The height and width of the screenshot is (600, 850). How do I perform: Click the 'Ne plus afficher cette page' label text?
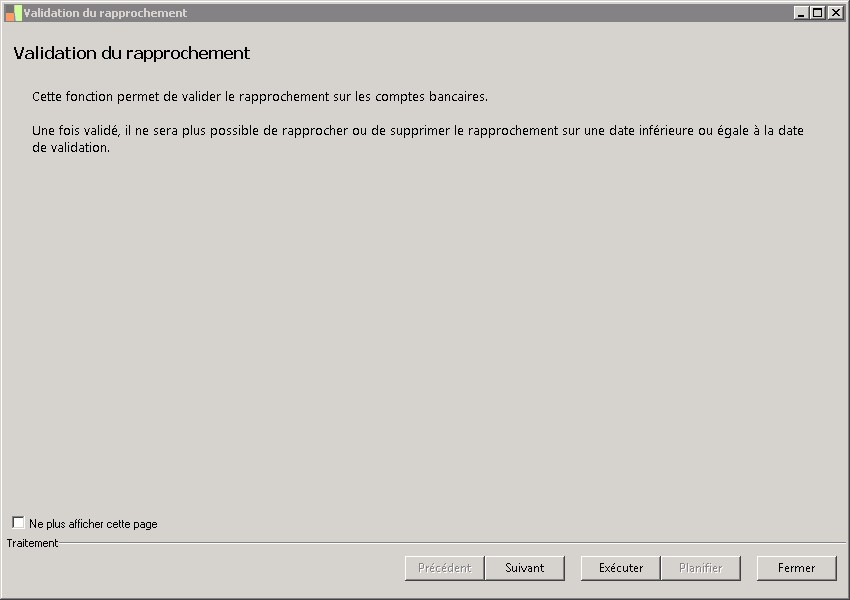93,524
